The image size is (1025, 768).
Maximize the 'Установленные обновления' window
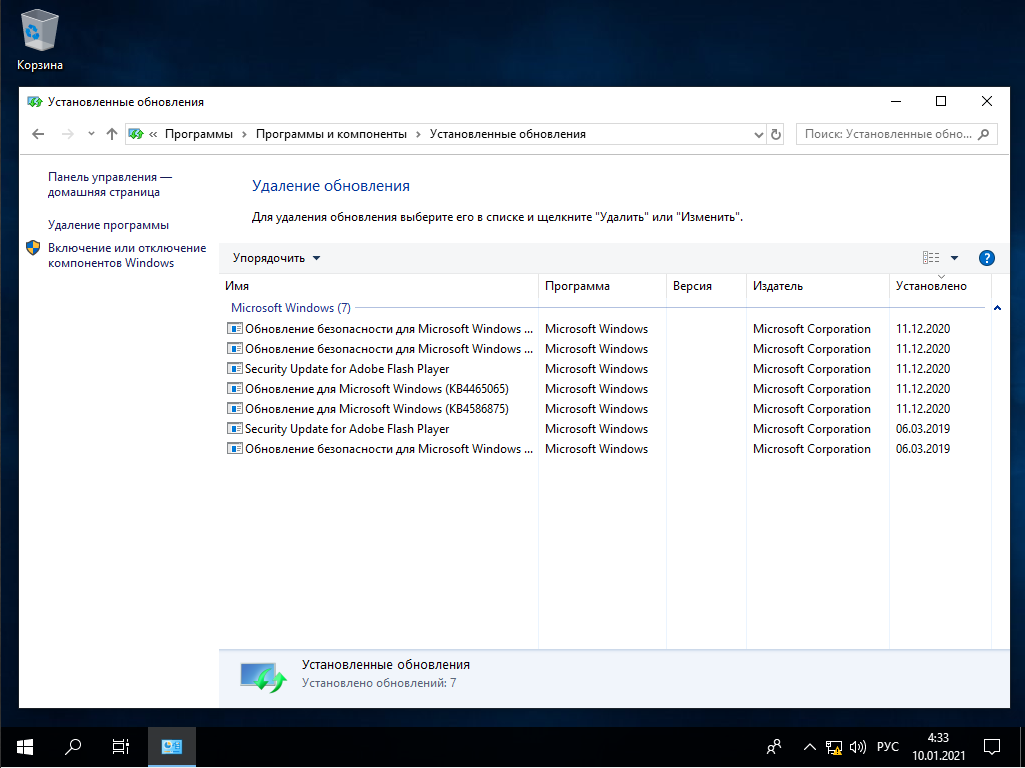coord(941,101)
